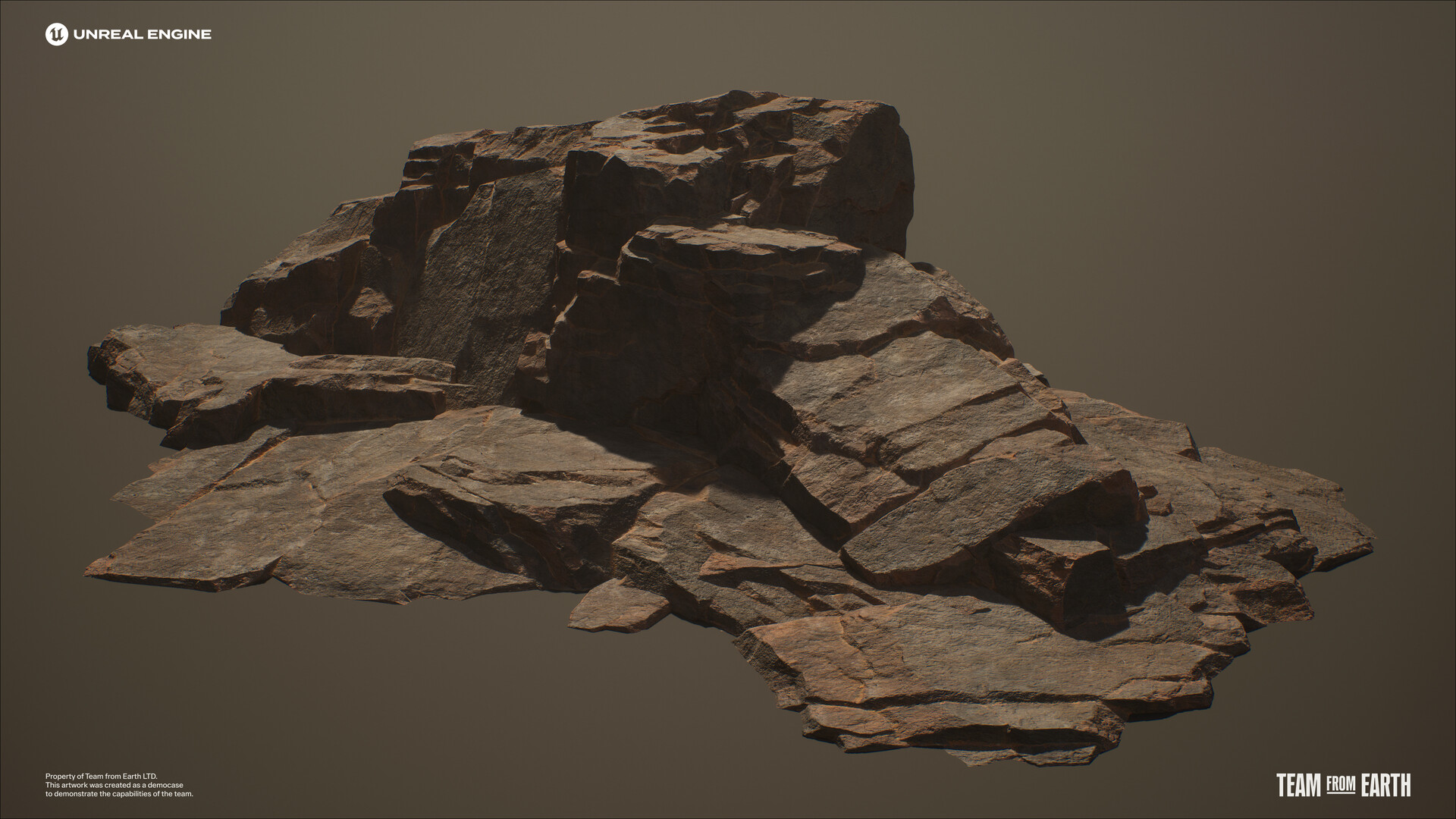Click the 'UNREAL ENGINE' wordmark text

[x=141, y=33]
